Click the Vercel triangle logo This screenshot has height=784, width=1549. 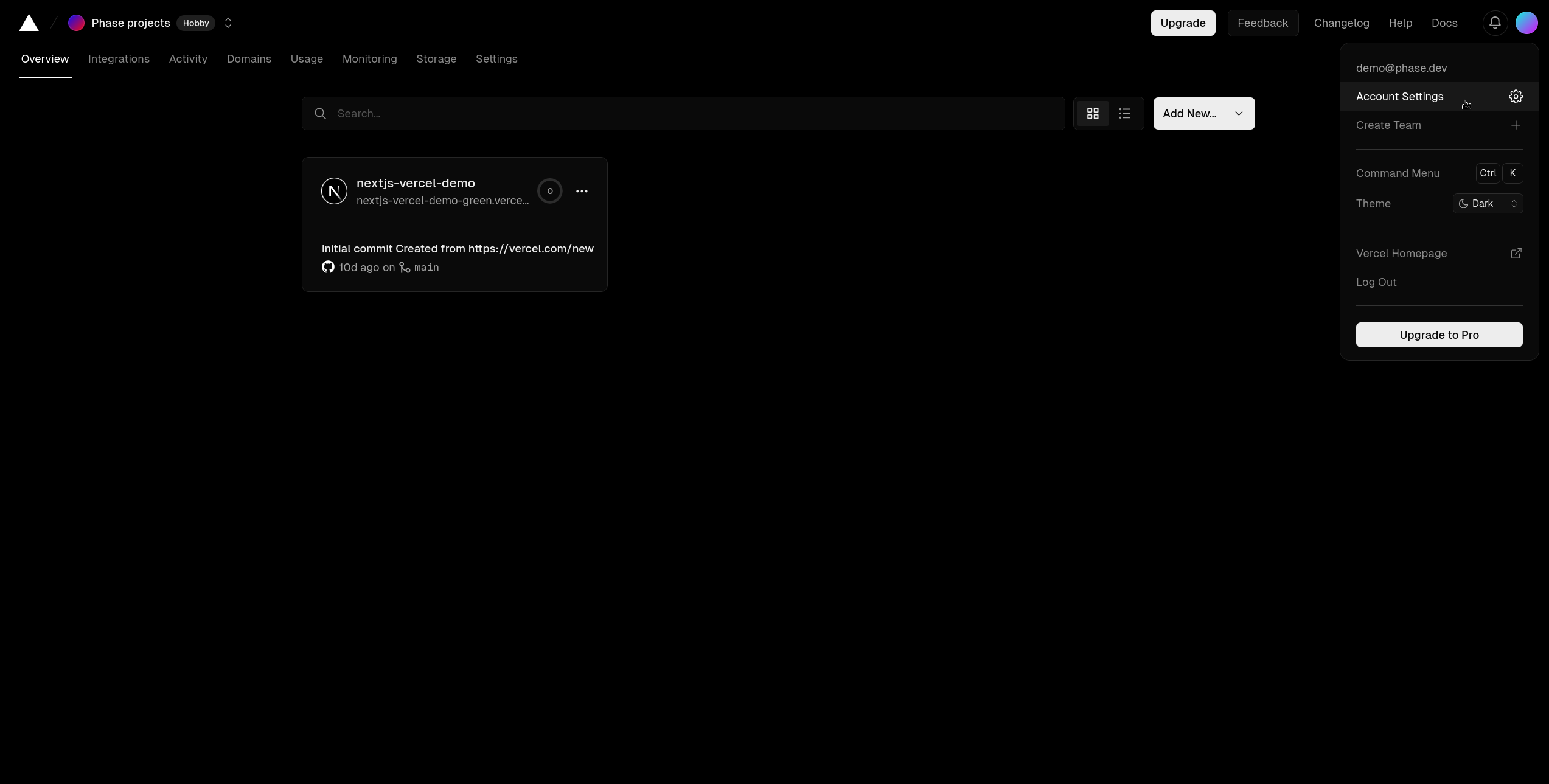pyautogui.click(x=28, y=23)
